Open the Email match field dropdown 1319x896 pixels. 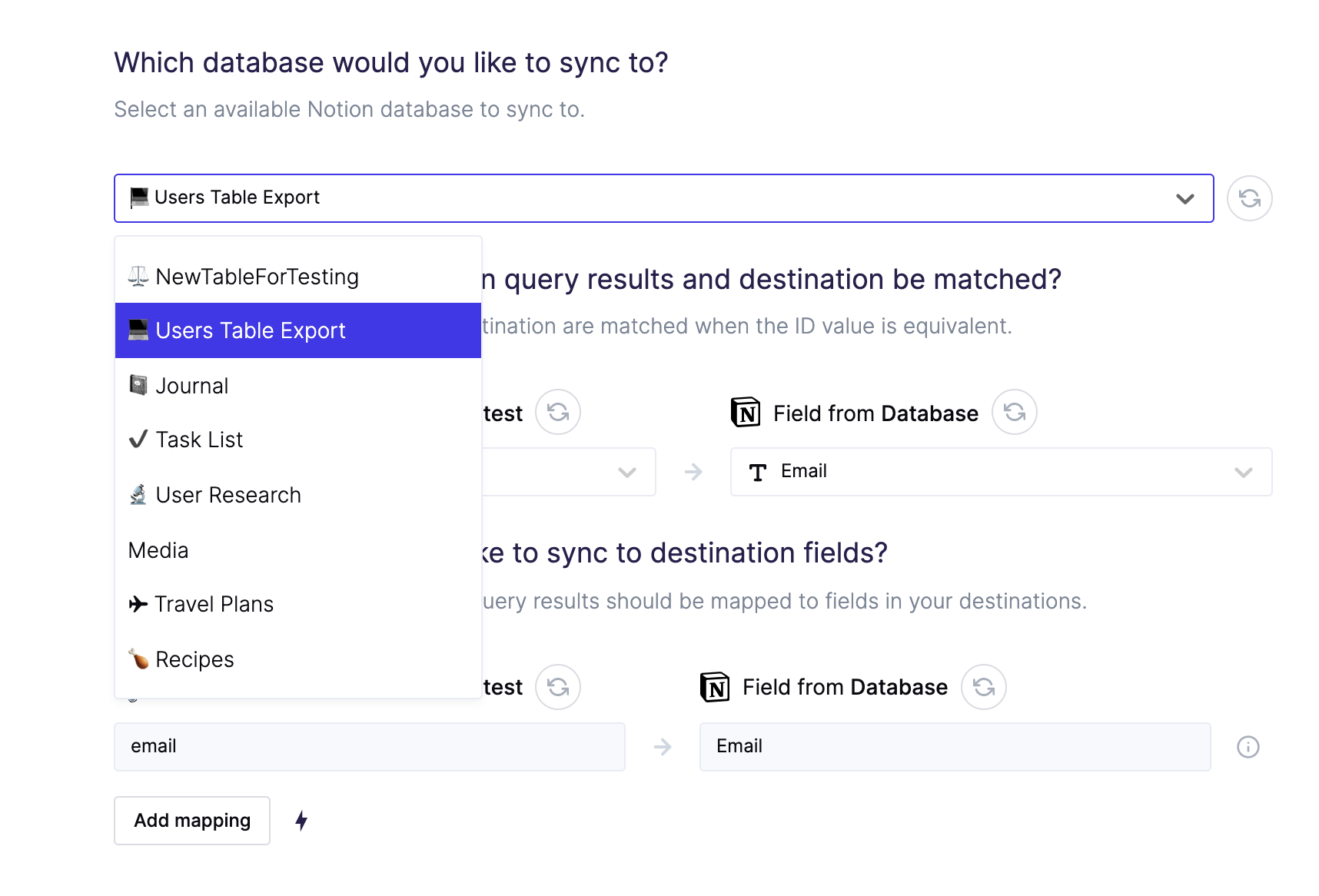[1001, 472]
